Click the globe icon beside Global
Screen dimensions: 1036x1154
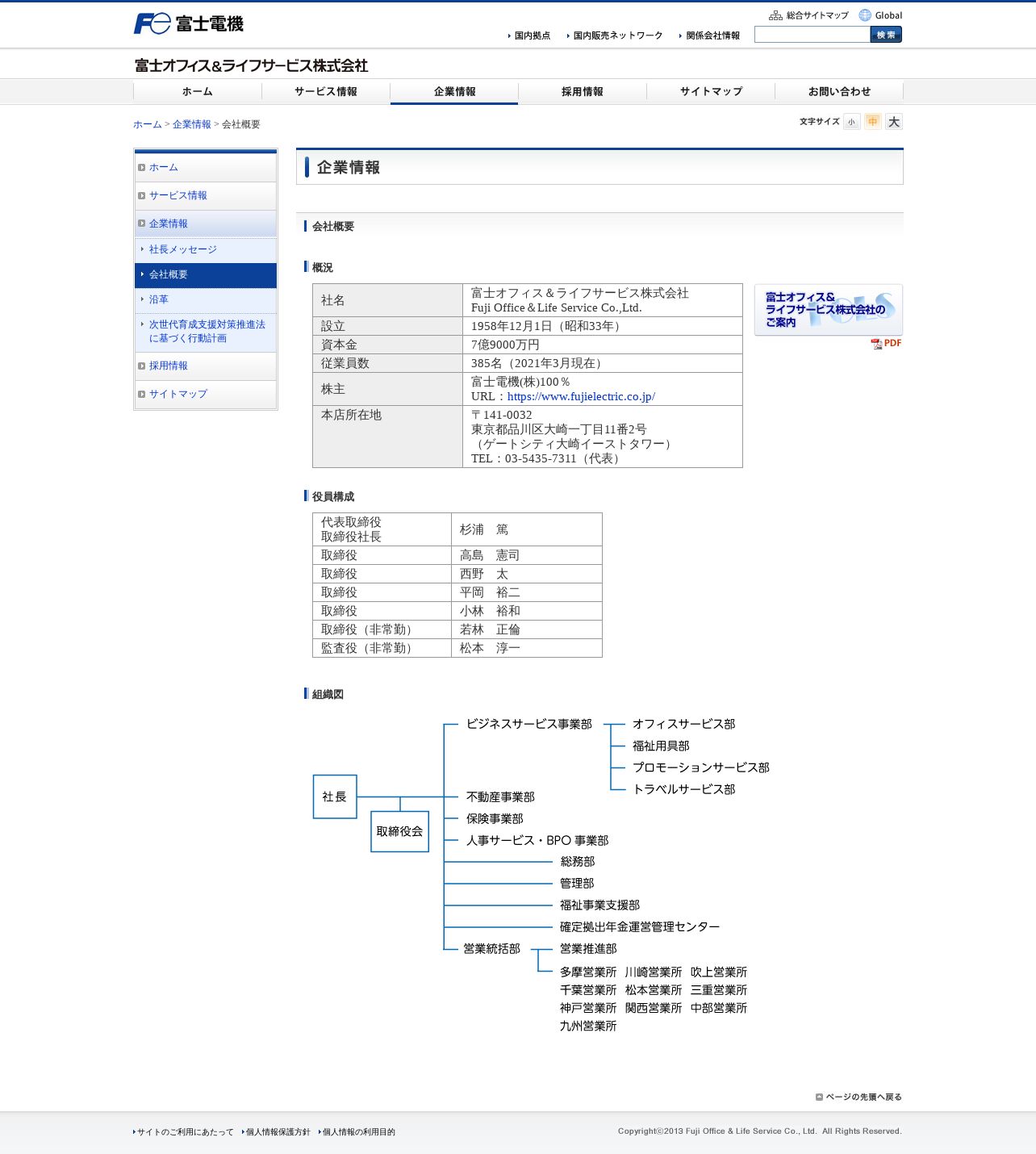pyautogui.click(x=865, y=15)
